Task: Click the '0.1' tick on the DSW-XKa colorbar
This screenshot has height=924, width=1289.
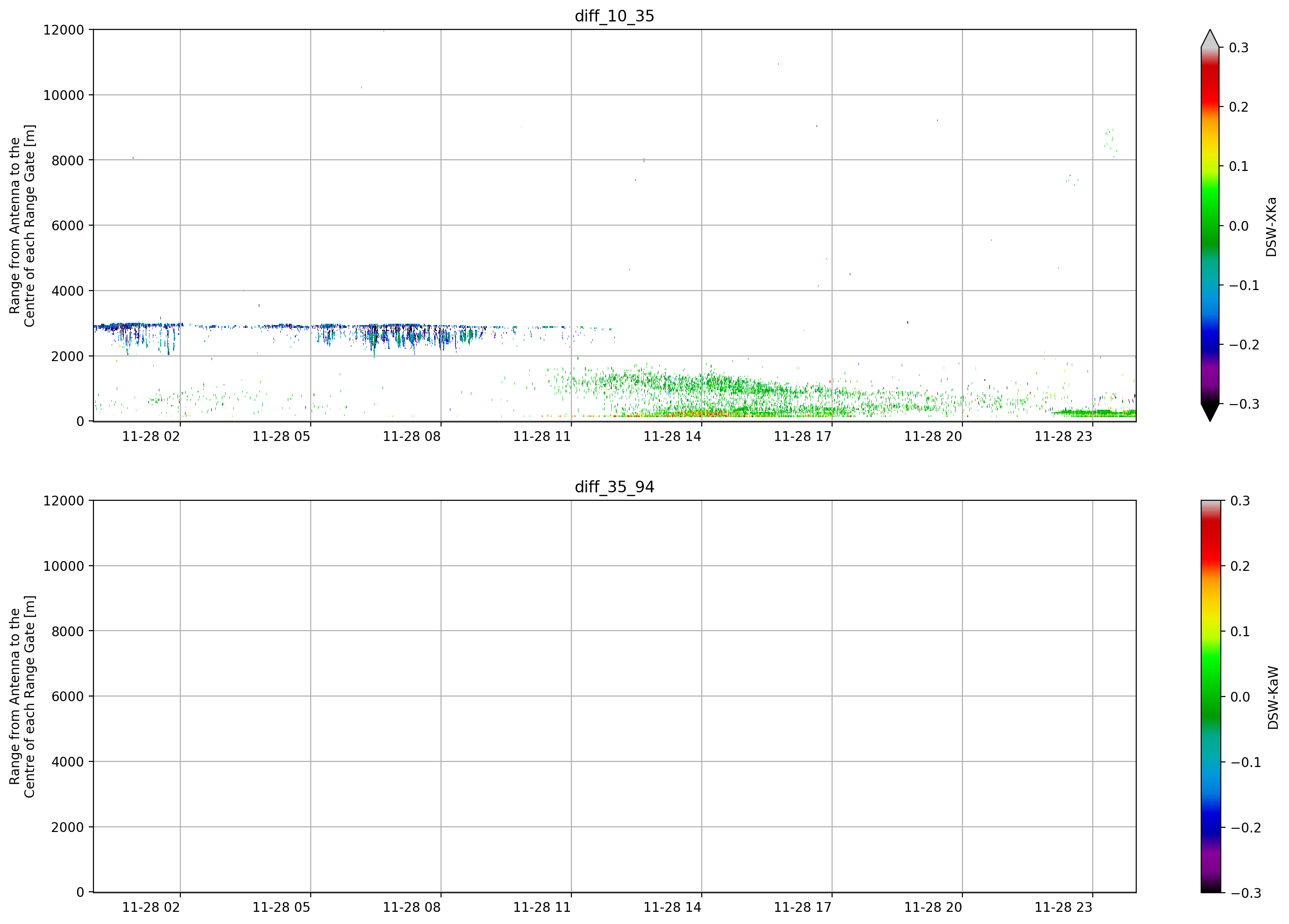Action: click(1239, 166)
